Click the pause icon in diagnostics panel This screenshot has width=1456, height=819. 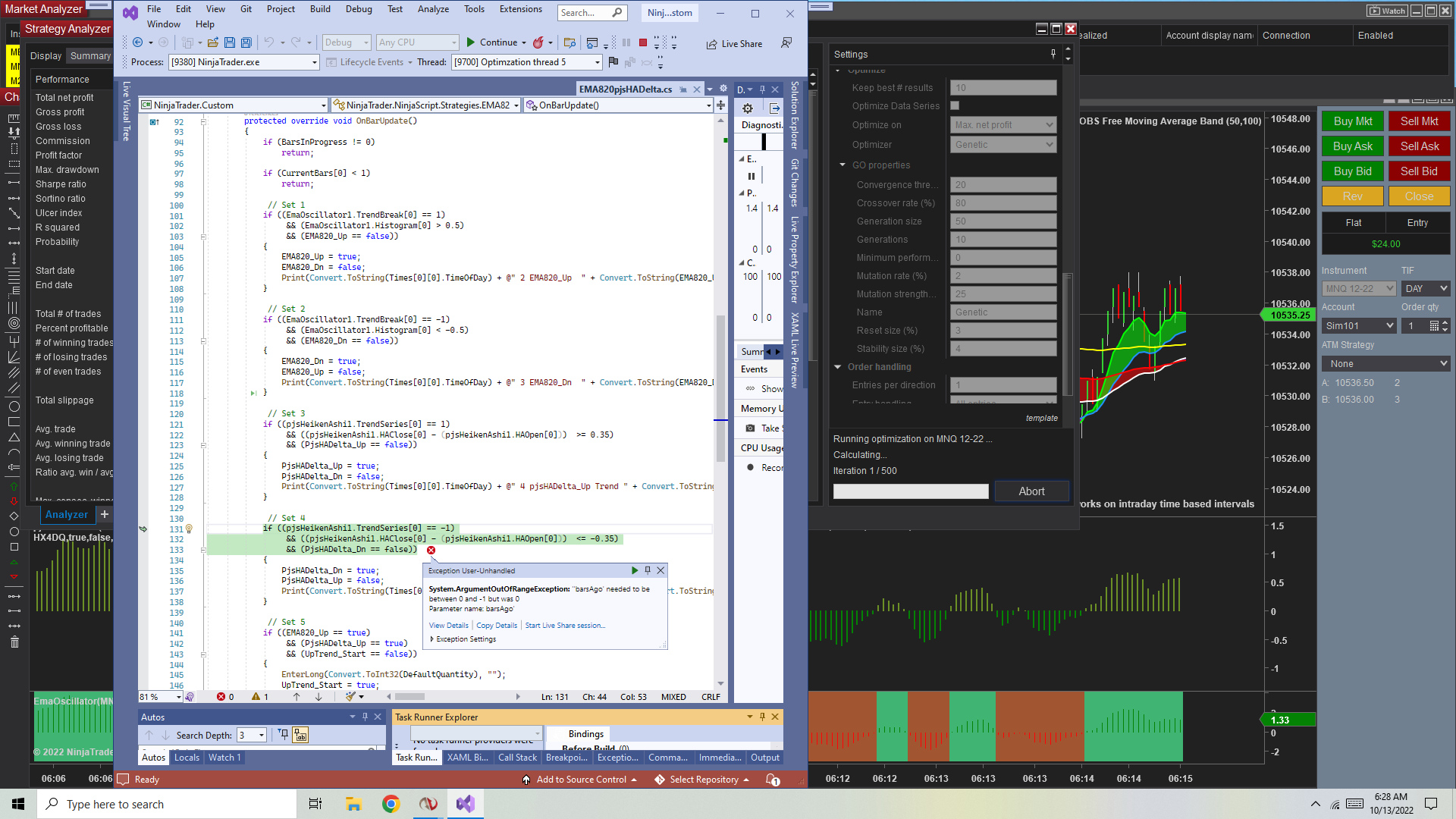752,176
